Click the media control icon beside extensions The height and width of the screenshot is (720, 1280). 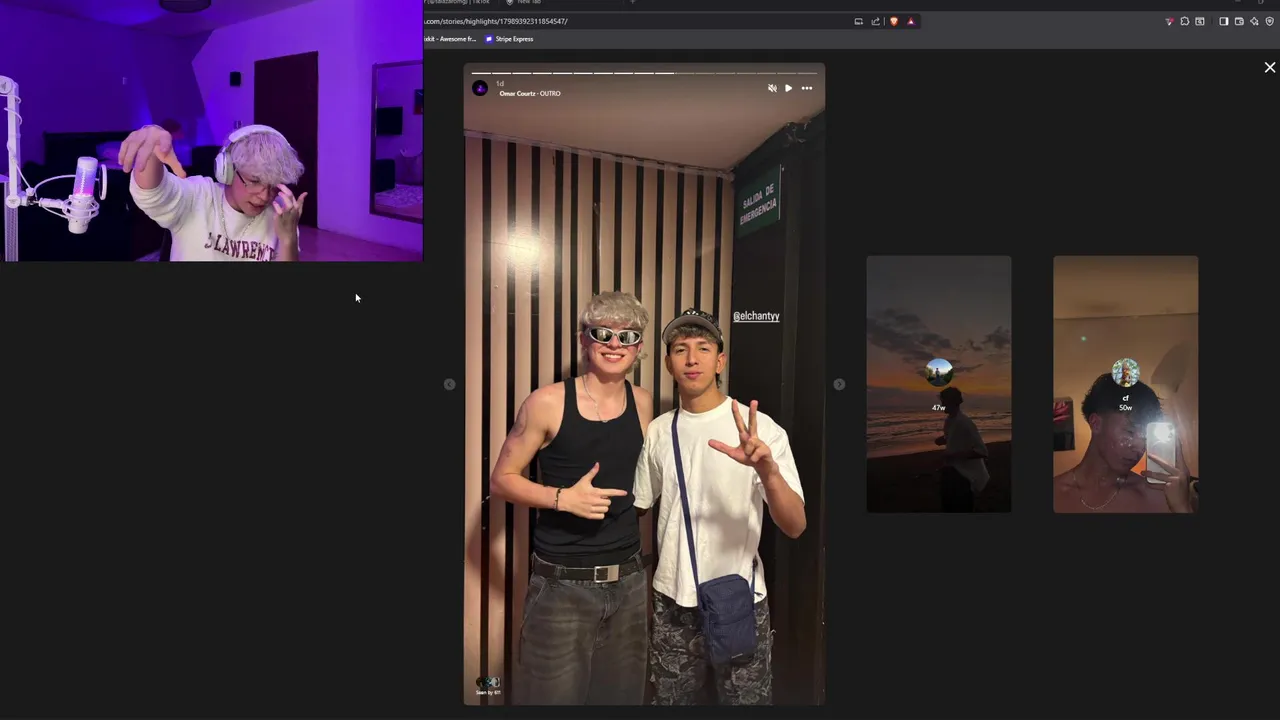tap(1200, 21)
